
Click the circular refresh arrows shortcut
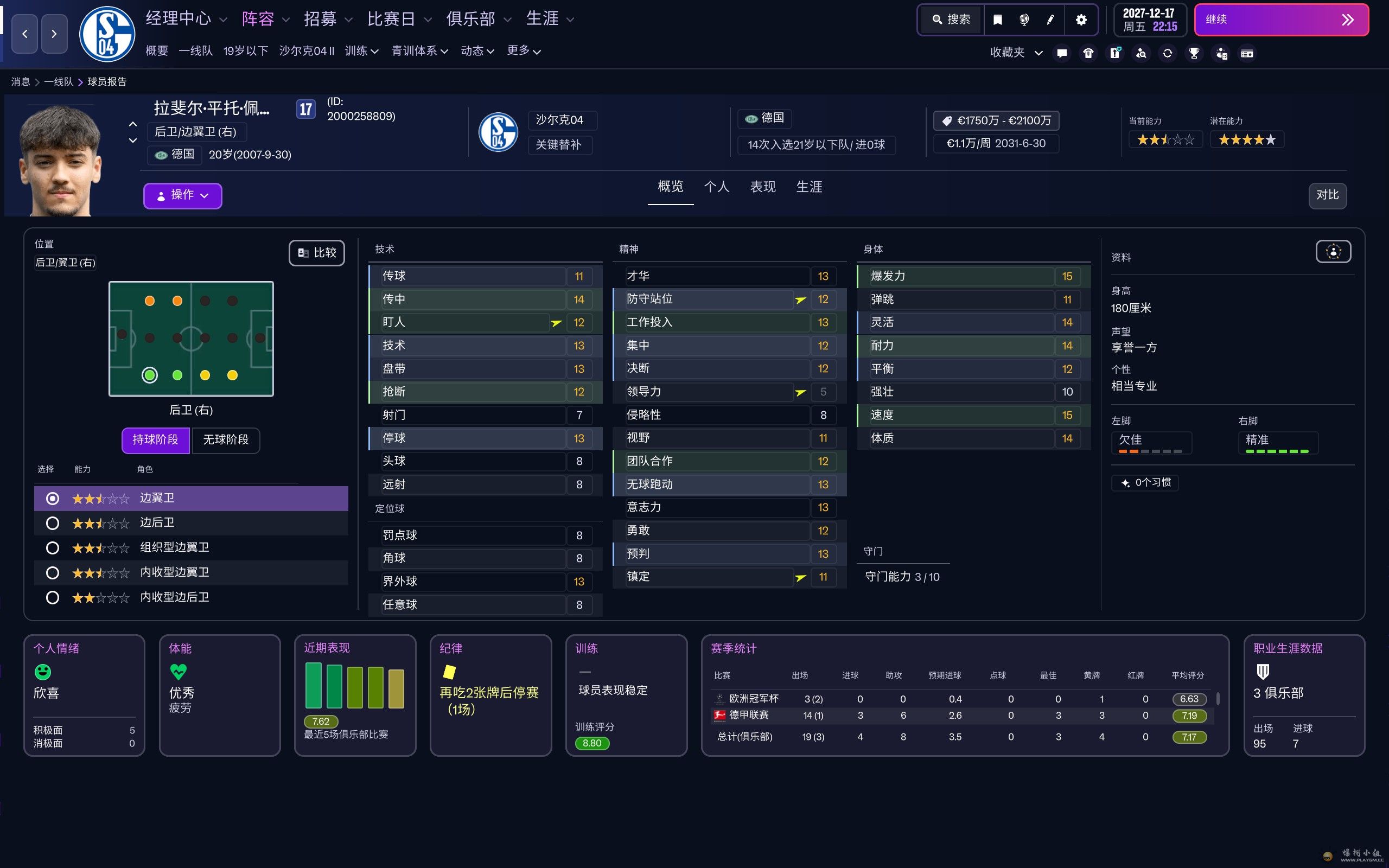(x=1168, y=53)
